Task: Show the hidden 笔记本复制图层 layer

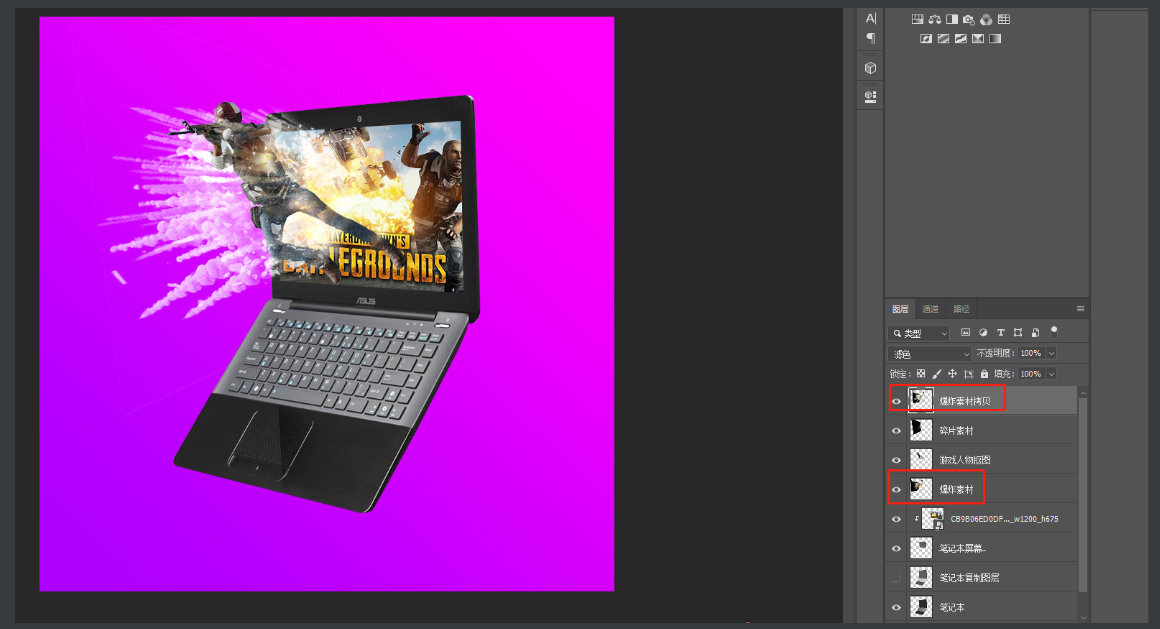Action: tap(897, 577)
